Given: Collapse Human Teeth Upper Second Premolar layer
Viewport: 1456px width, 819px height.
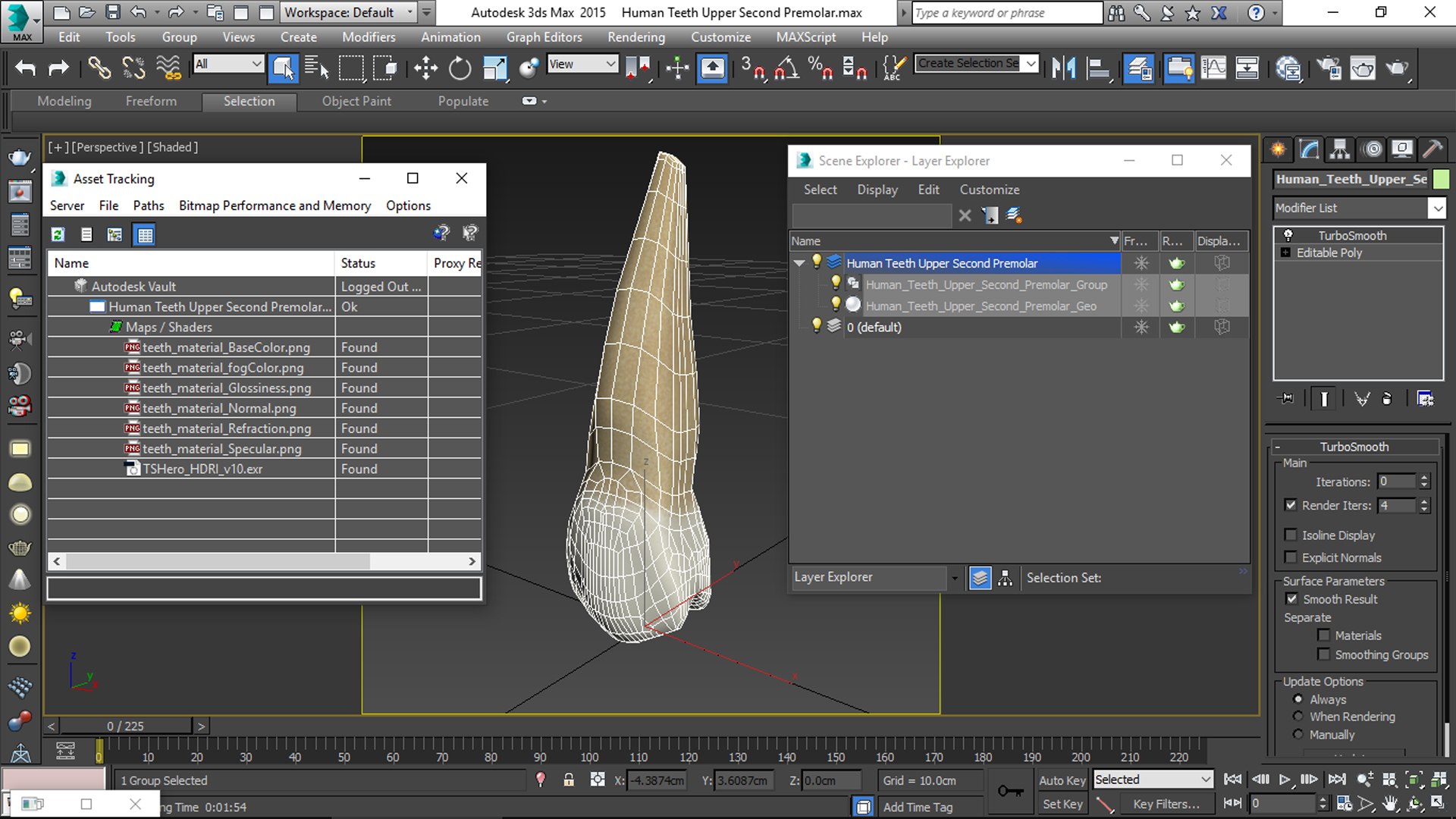Looking at the screenshot, I should [x=799, y=263].
